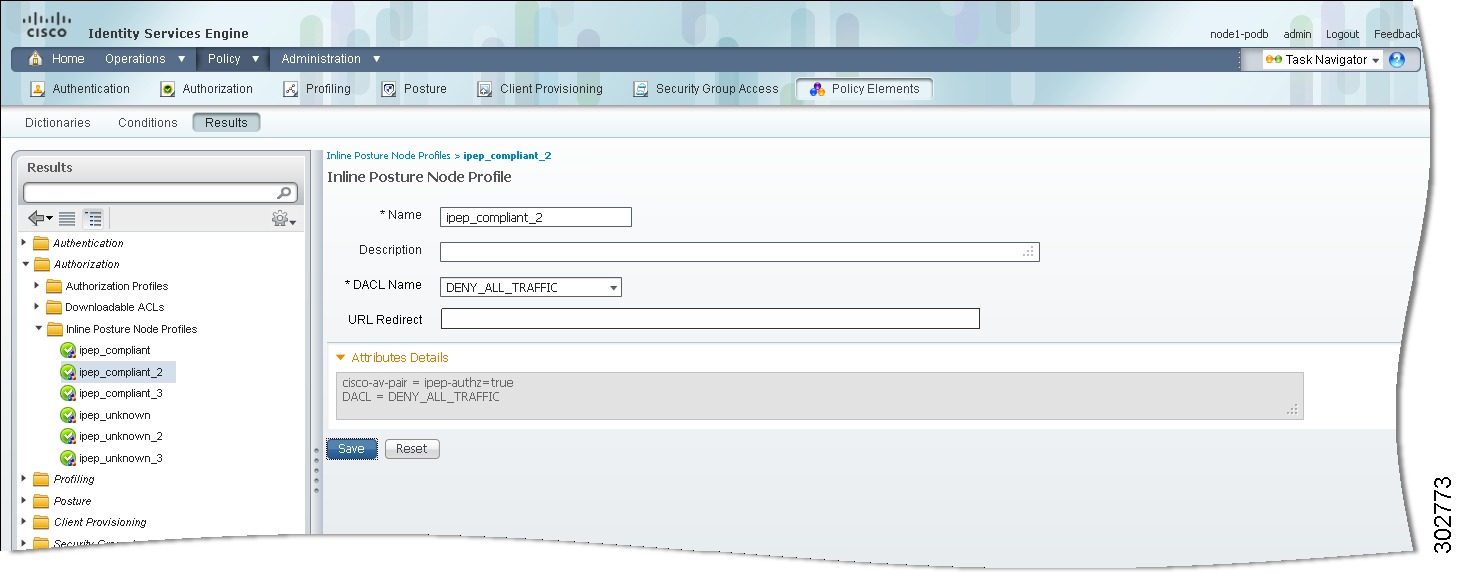Expand the Client Provisioning tree folder

[24, 522]
